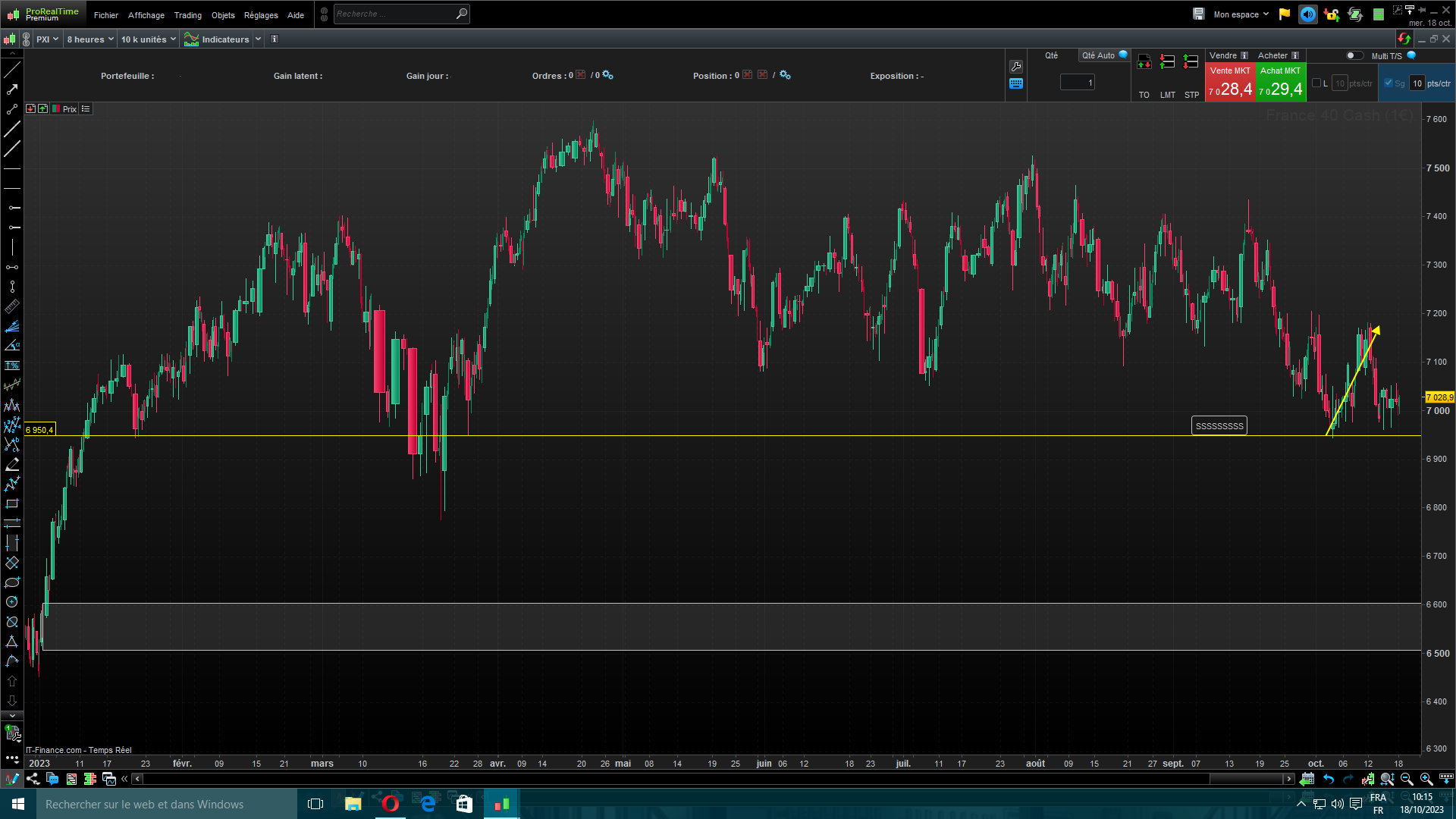Enable the L pts/ctr checkbox
This screenshot has width=1456, height=819.
pos(1316,83)
